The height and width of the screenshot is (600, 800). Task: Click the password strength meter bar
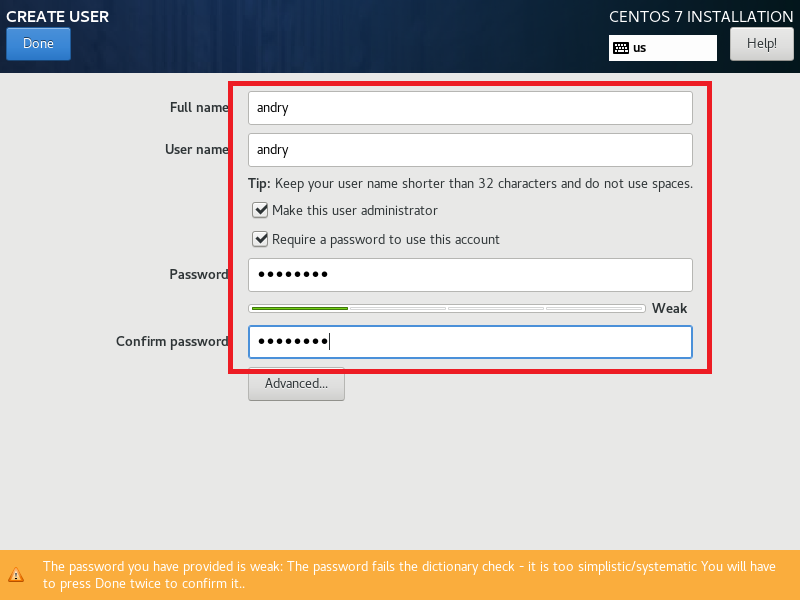click(x=445, y=308)
